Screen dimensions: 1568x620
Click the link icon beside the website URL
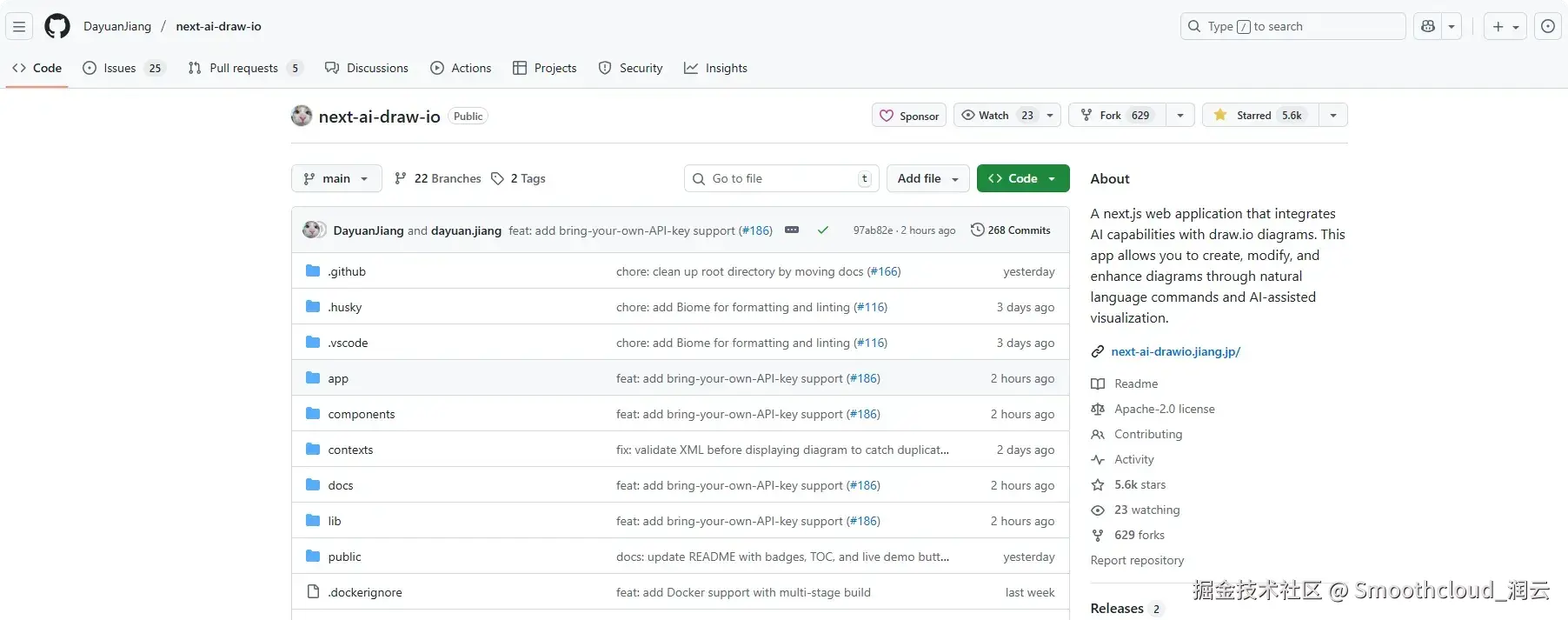click(1098, 352)
